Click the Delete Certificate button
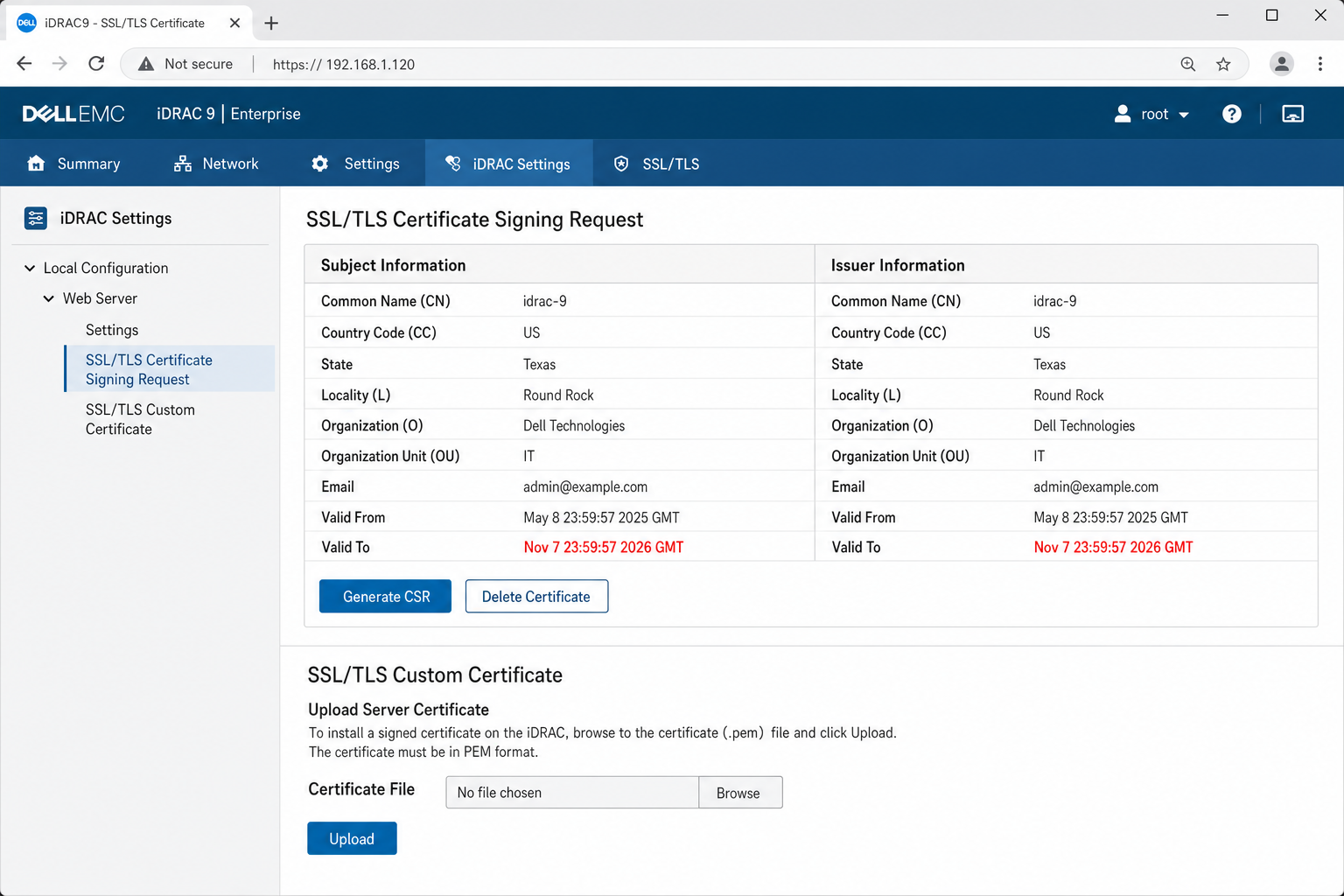Viewport: 1344px width, 896px height. tap(536, 596)
